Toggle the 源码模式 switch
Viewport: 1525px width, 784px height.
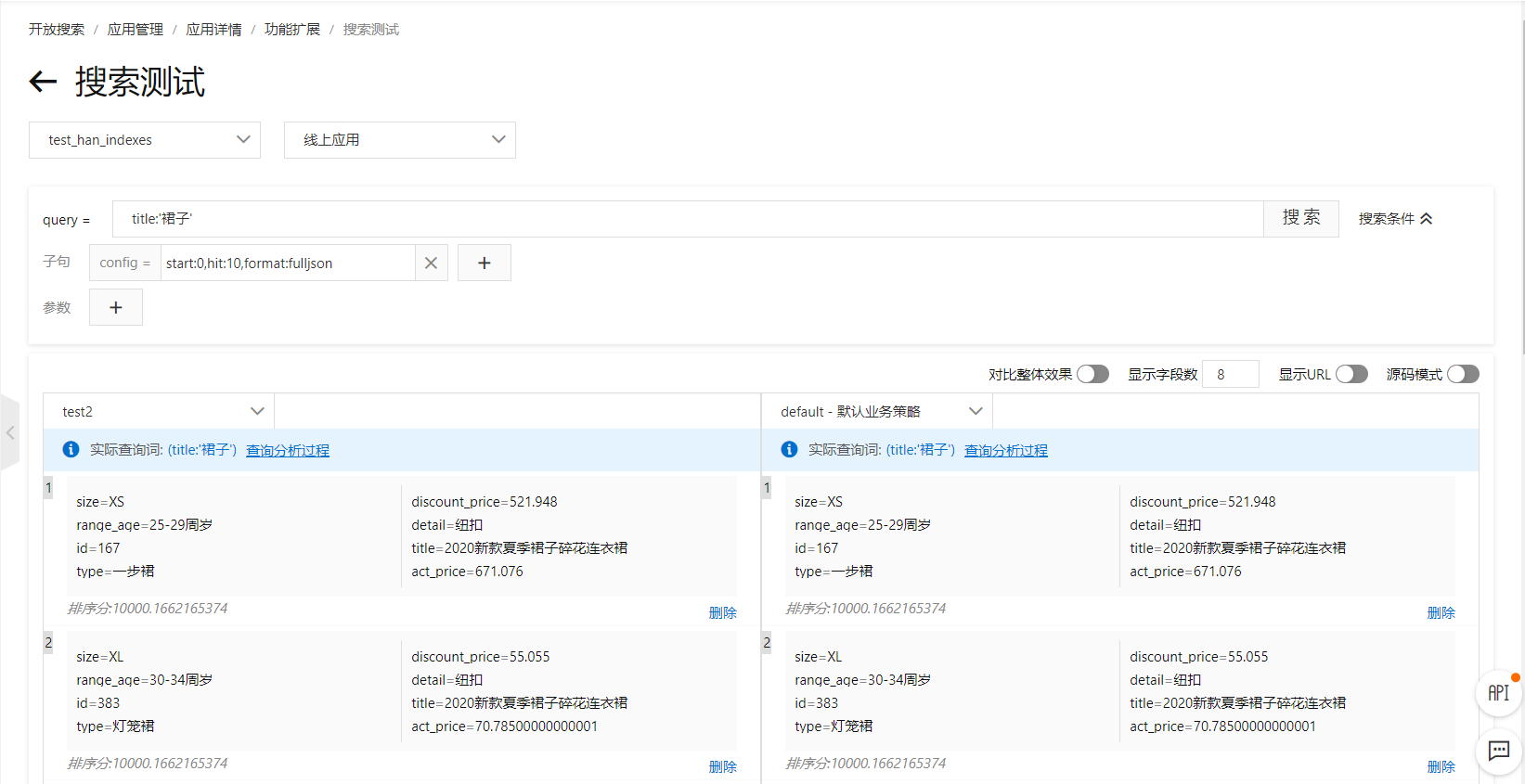[x=1463, y=374]
